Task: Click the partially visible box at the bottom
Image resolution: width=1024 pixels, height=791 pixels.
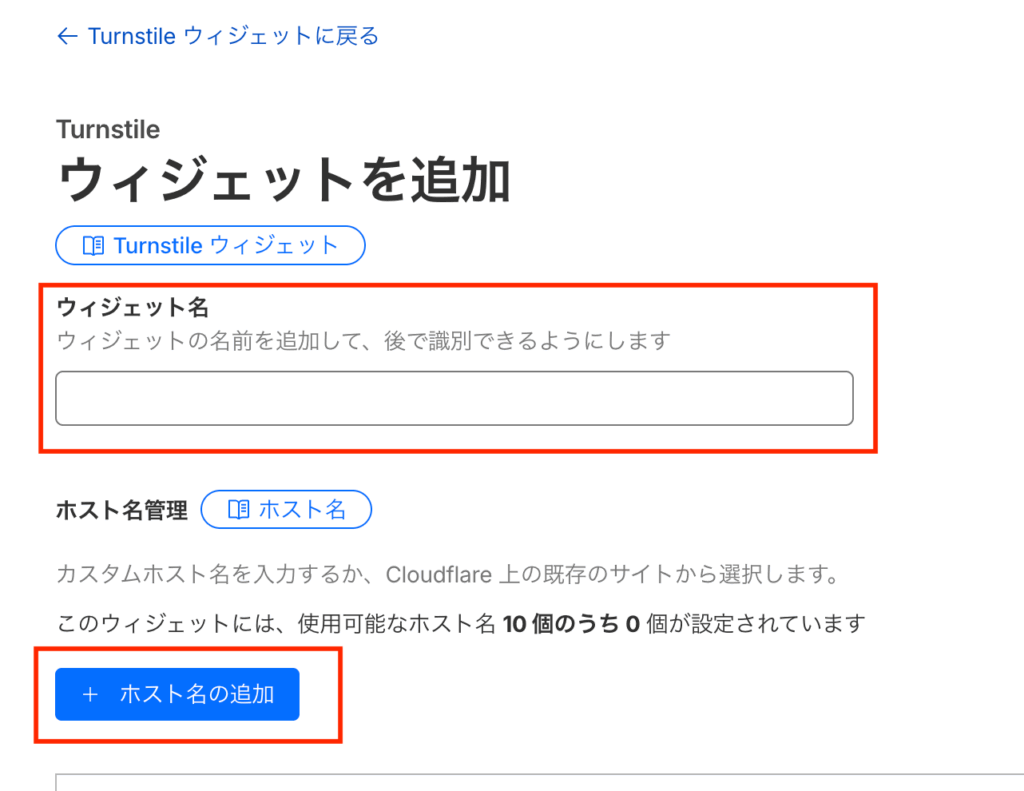Action: click(540, 781)
